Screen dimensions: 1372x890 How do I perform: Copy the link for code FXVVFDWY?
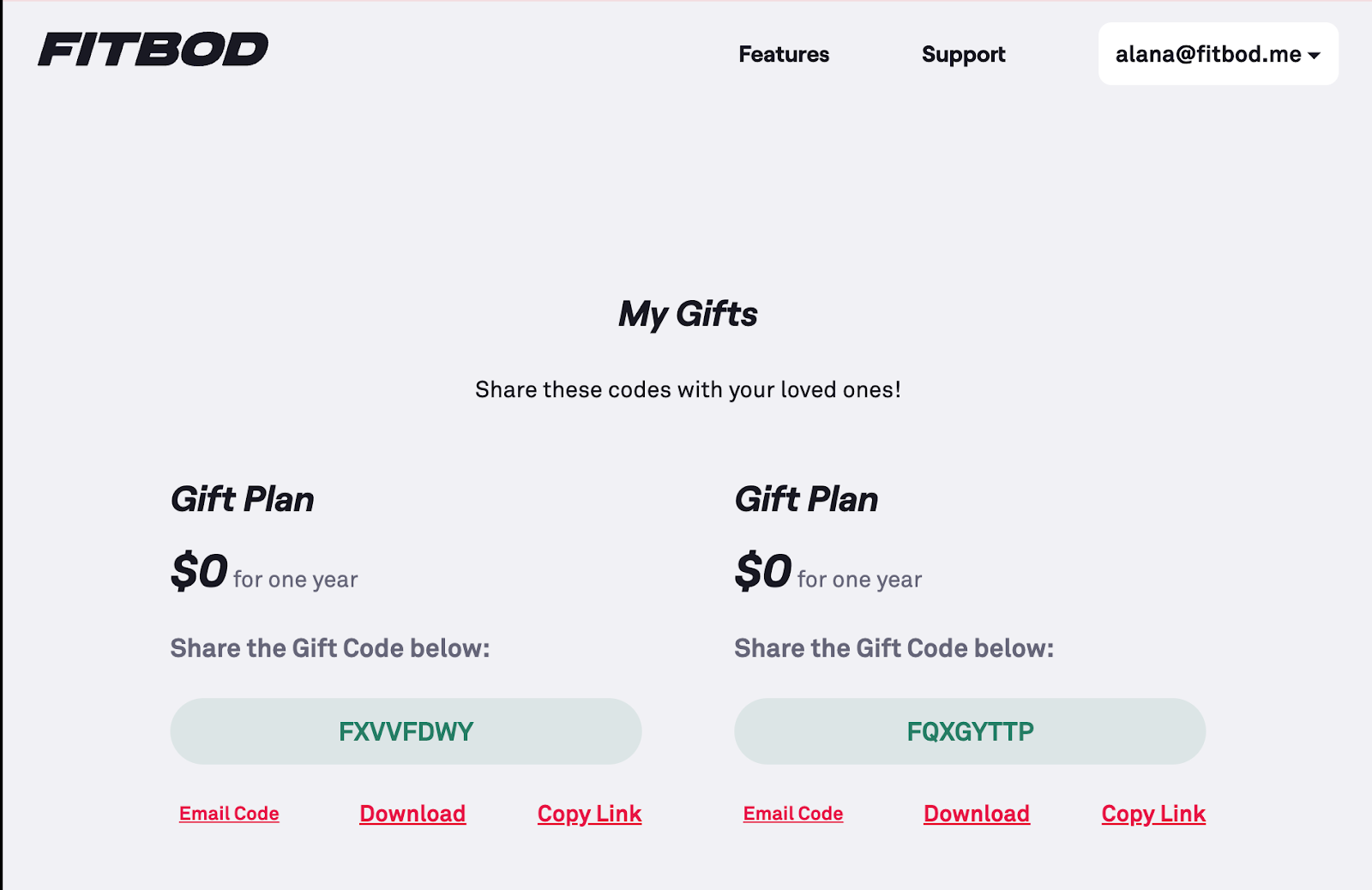pyautogui.click(x=589, y=813)
